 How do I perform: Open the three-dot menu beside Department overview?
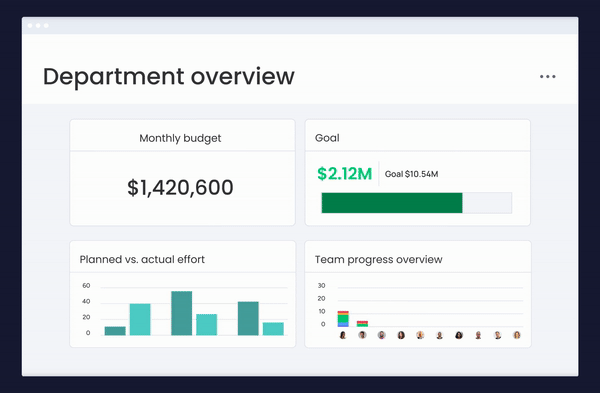[548, 77]
